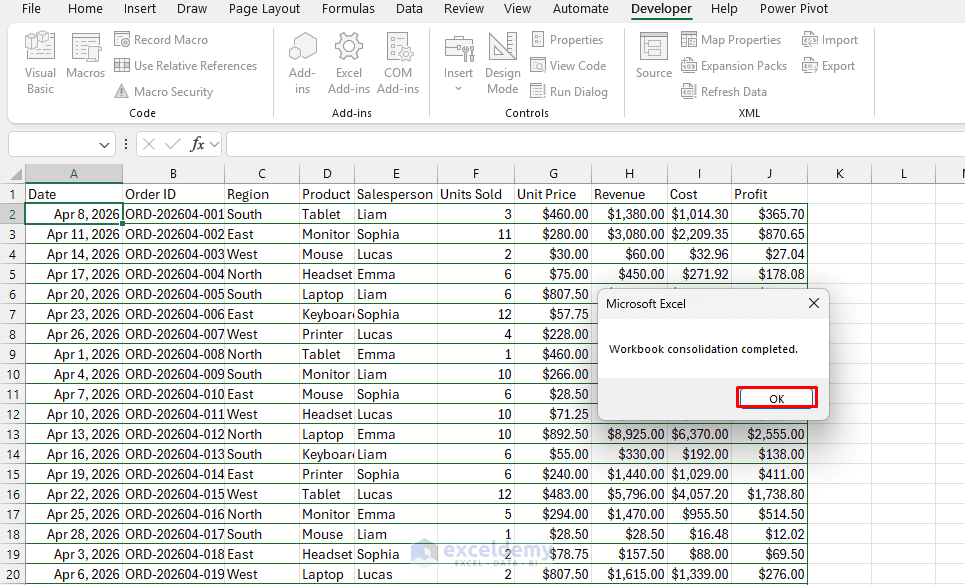Open the XML Source pane

[x=654, y=57]
